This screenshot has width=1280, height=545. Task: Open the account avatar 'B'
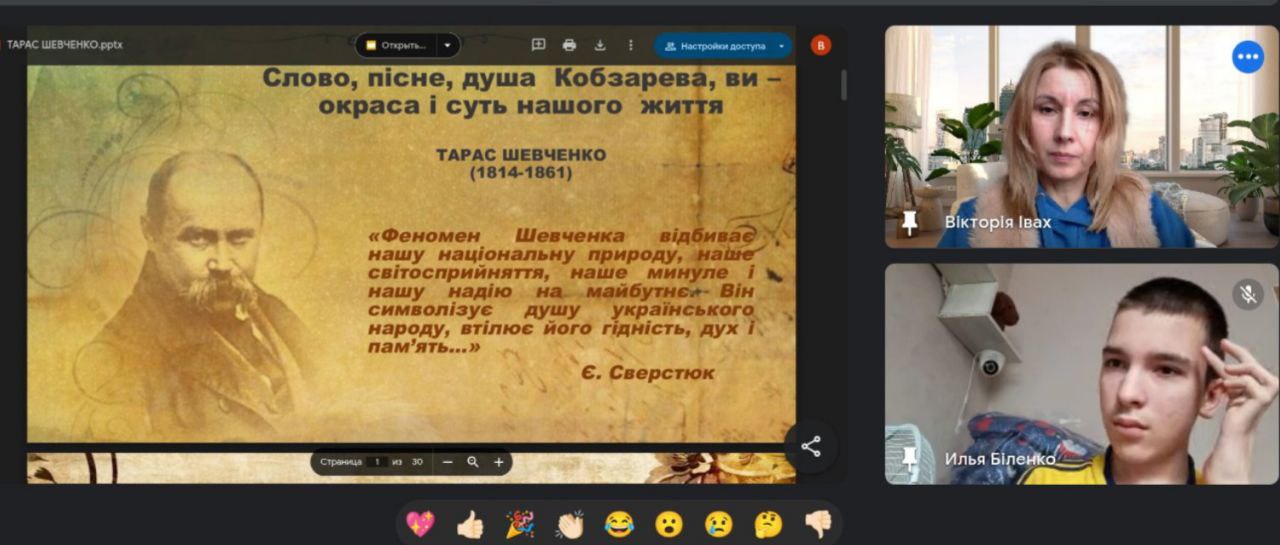[x=820, y=45]
